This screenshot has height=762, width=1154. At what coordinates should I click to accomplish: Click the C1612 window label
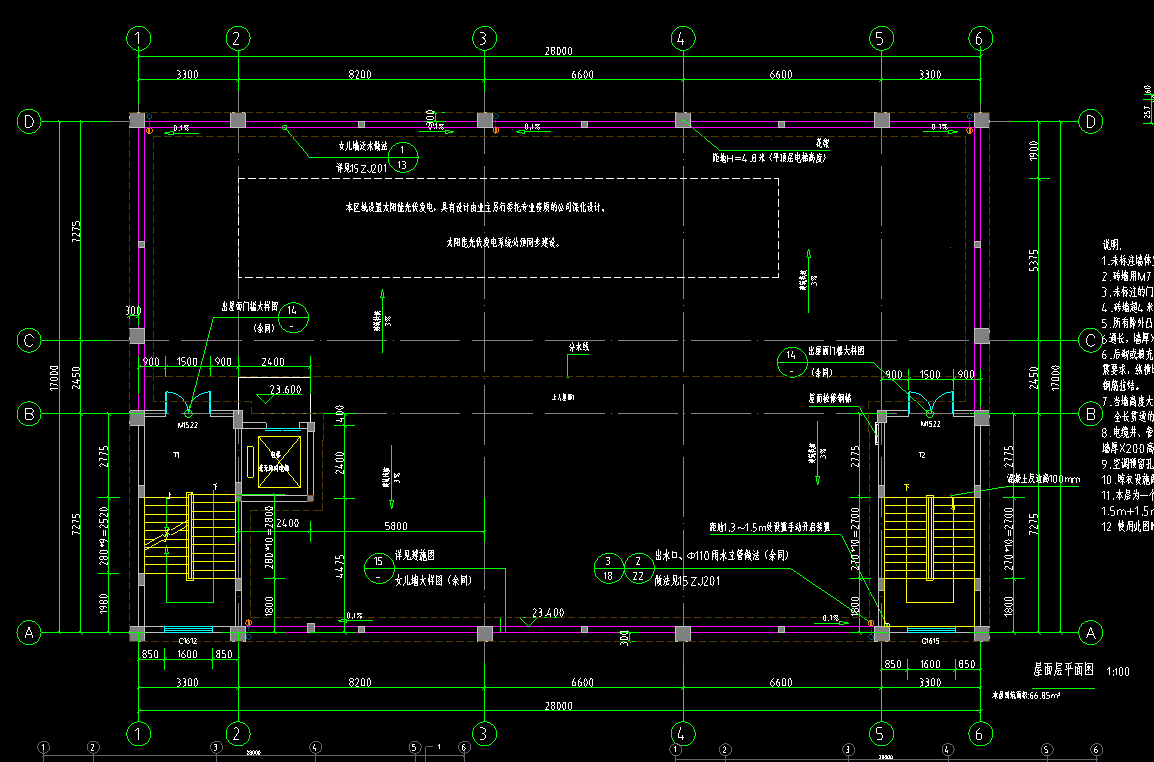[187, 640]
